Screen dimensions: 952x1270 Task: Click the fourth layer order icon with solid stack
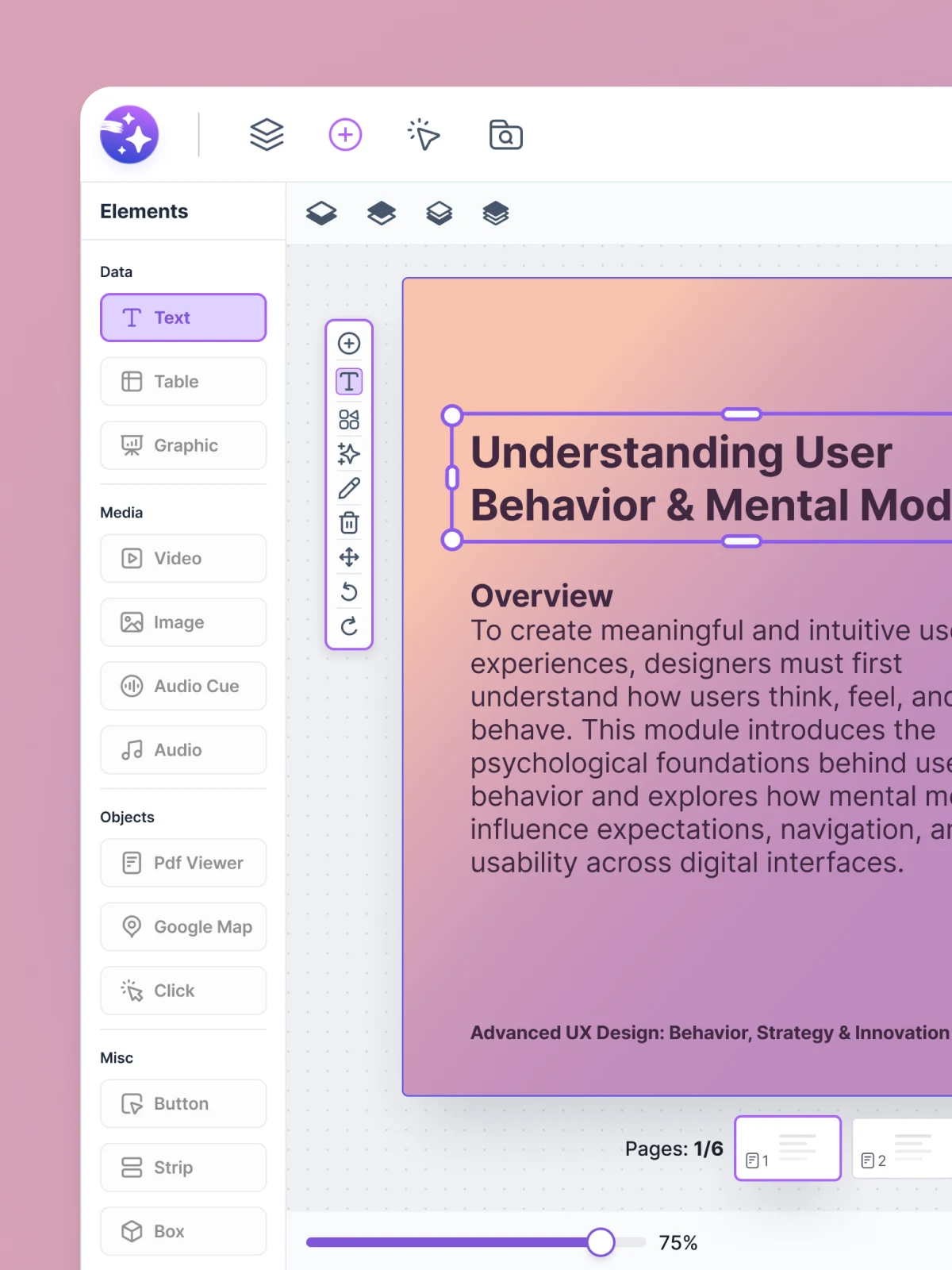coord(496,213)
